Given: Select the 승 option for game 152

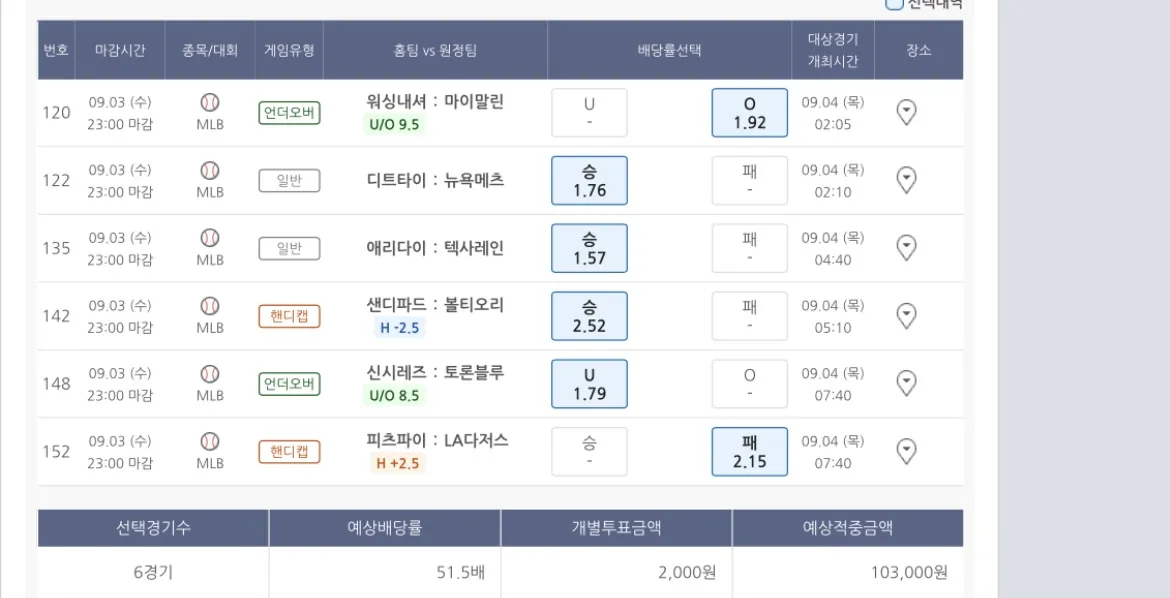Looking at the screenshot, I should pos(589,451).
